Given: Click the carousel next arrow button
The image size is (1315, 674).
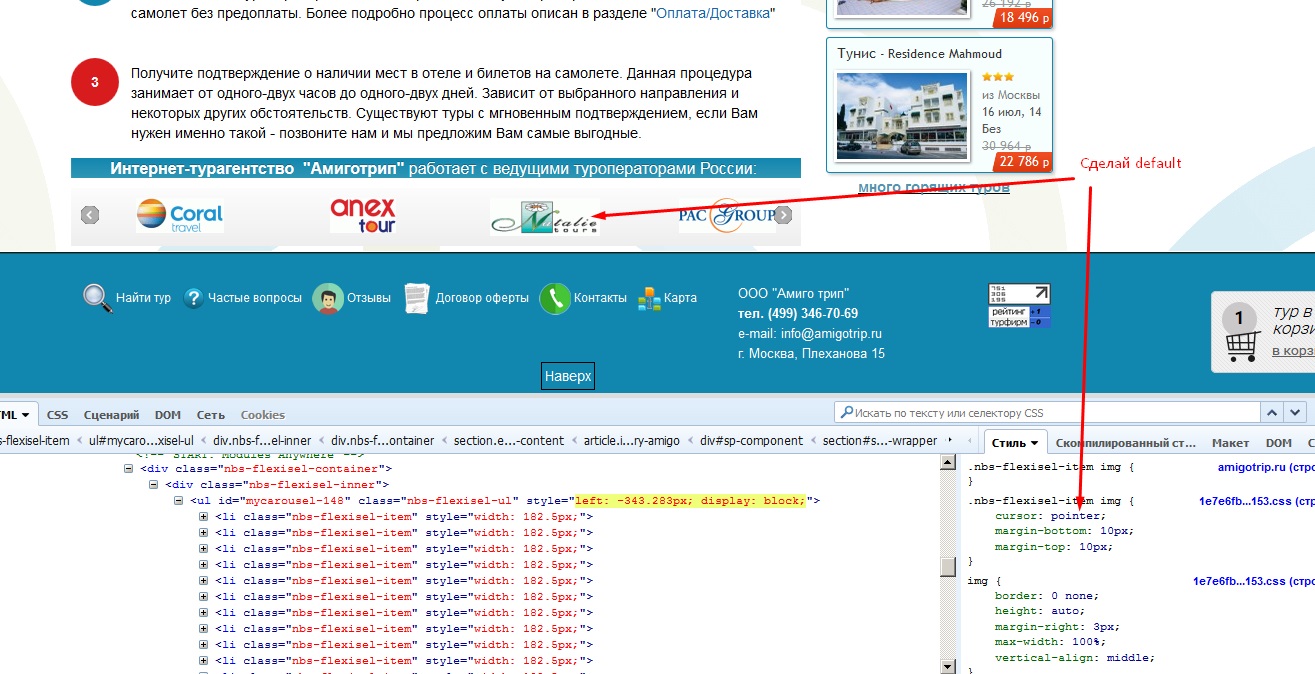Looking at the screenshot, I should 784,215.
